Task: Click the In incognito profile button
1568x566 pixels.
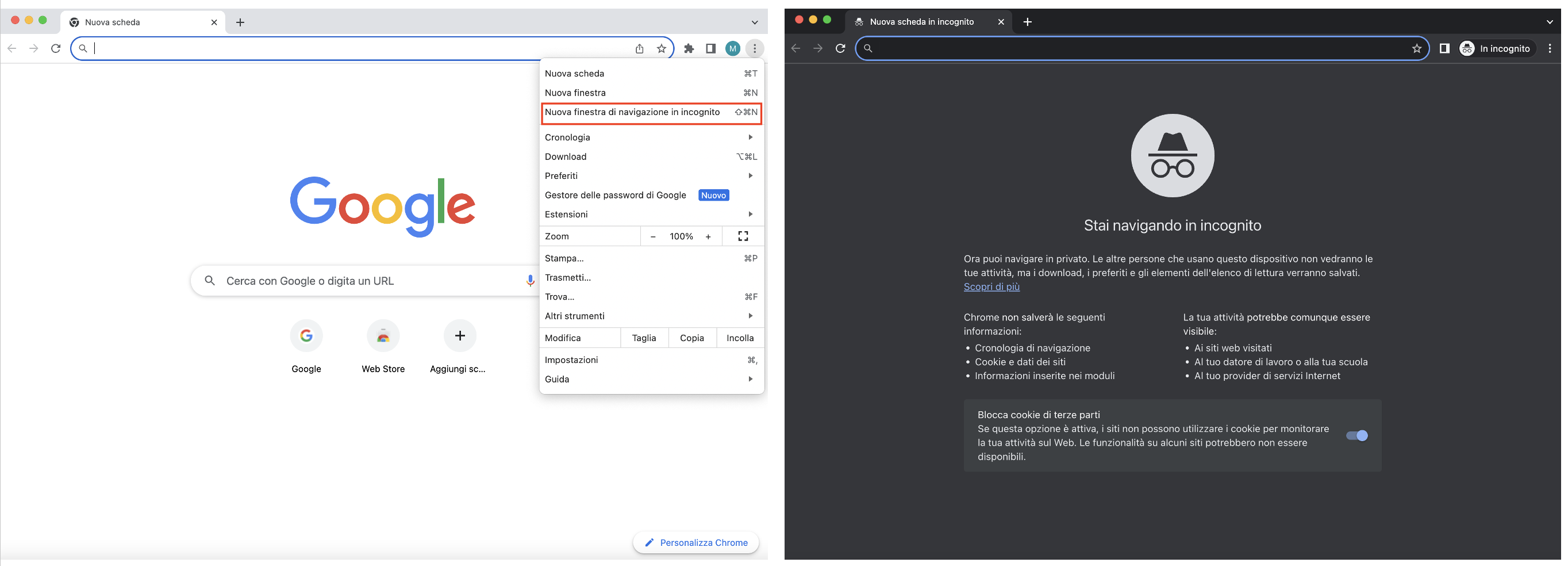Action: [1497, 49]
